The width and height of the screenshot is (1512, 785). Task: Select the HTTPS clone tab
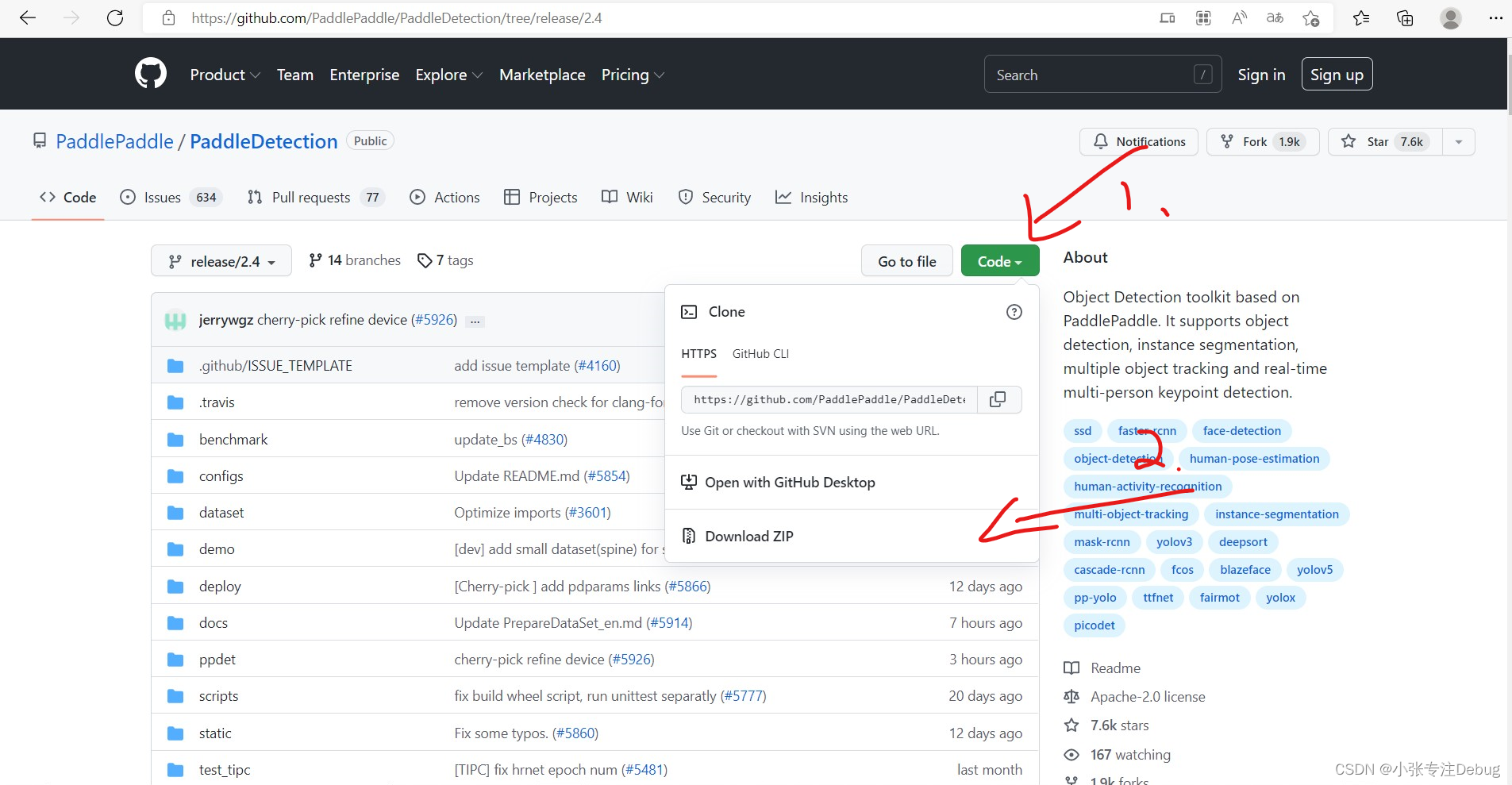point(698,354)
